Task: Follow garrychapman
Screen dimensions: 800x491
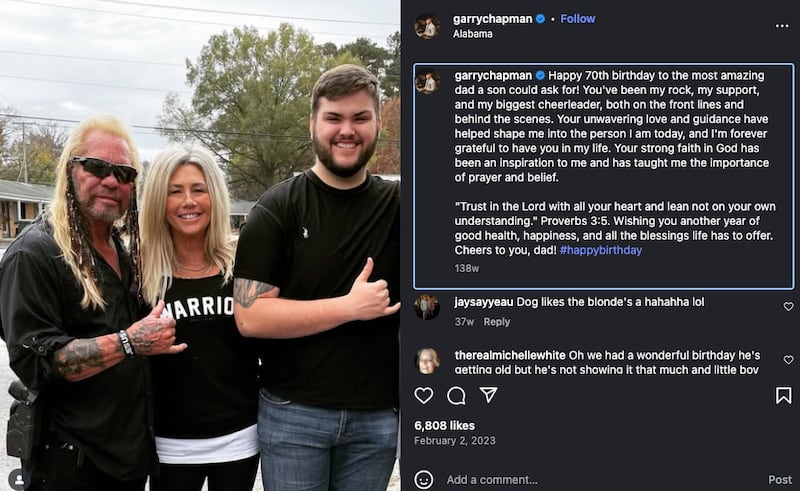Action: click(x=578, y=19)
